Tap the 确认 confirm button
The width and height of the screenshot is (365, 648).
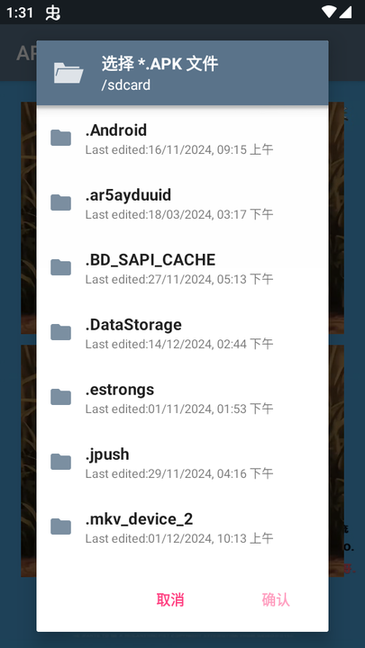[276, 600]
